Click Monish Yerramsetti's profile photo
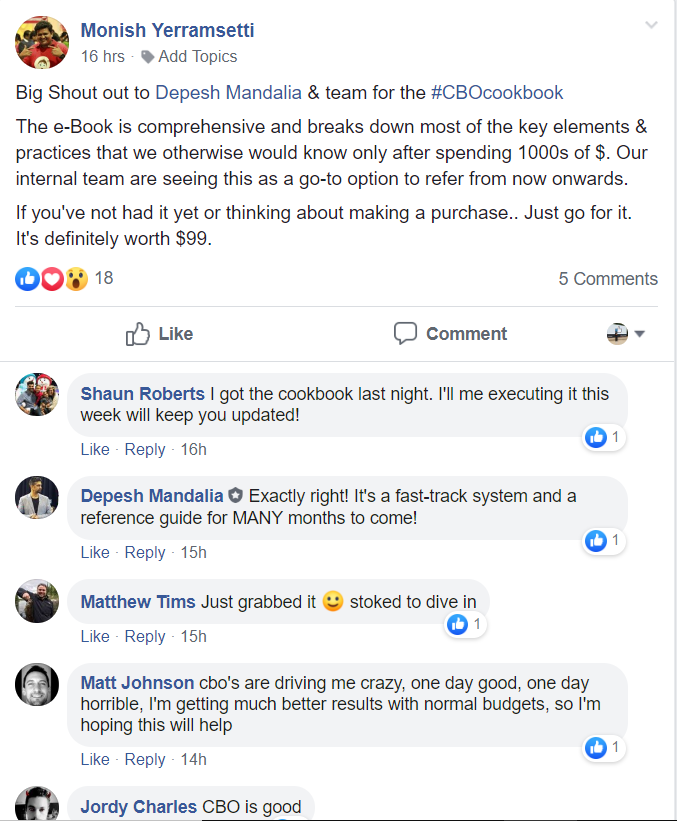The height and width of the screenshot is (821, 677). tap(42, 42)
